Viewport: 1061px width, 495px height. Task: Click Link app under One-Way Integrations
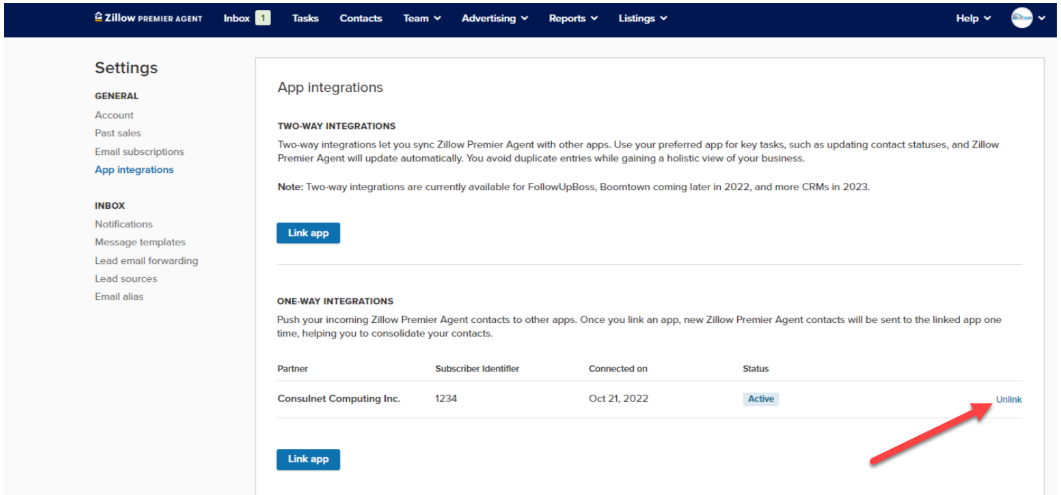pos(308,459)
